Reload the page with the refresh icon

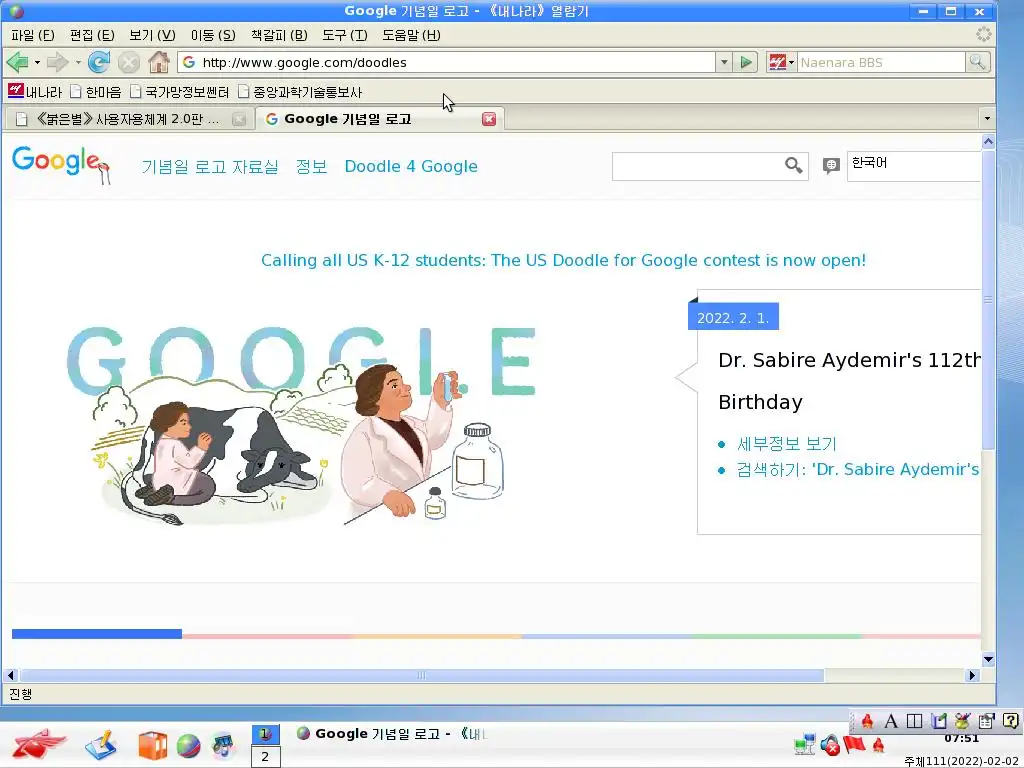(x=99, y=63)
